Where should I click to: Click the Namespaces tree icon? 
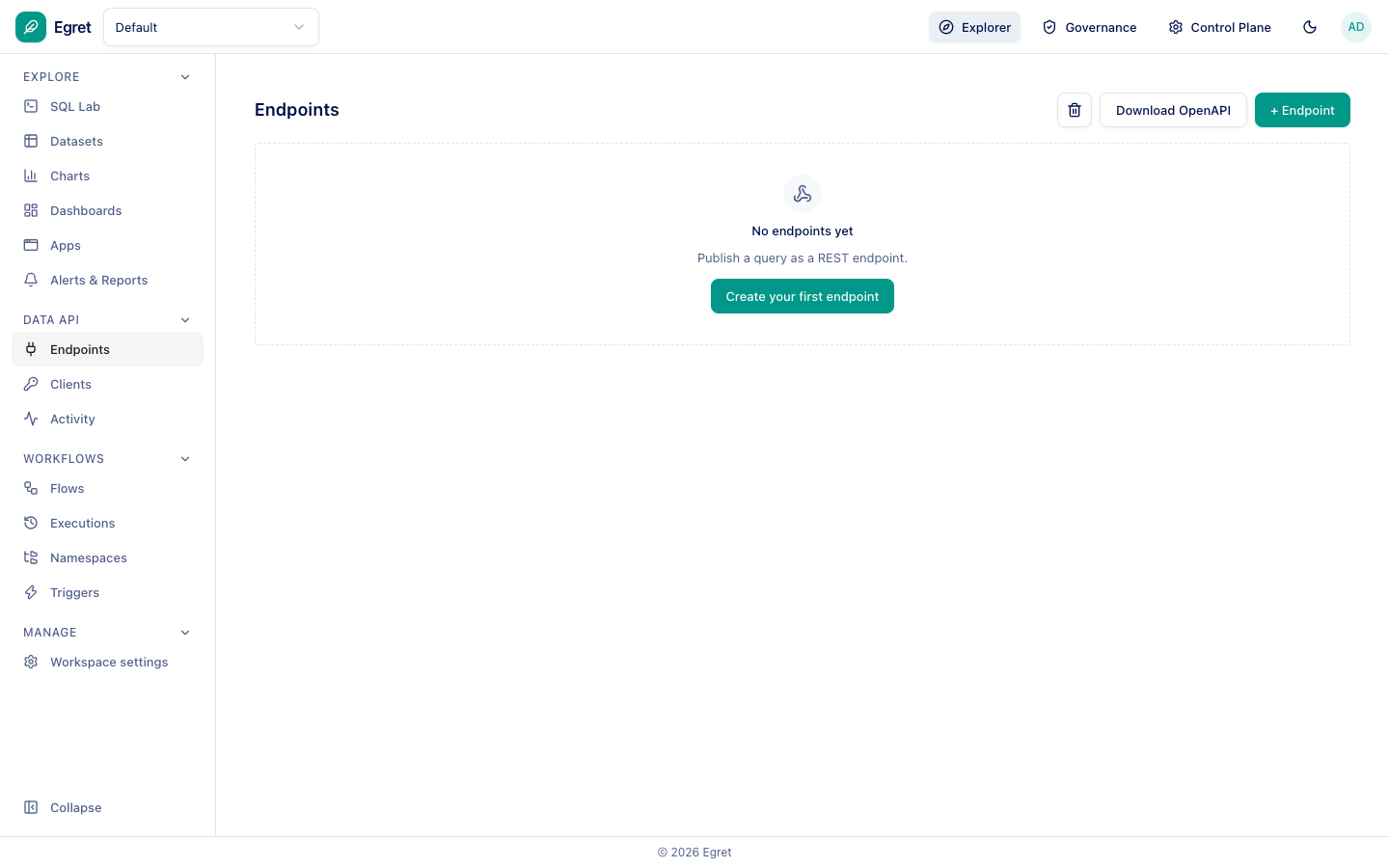tap(31, 557)
